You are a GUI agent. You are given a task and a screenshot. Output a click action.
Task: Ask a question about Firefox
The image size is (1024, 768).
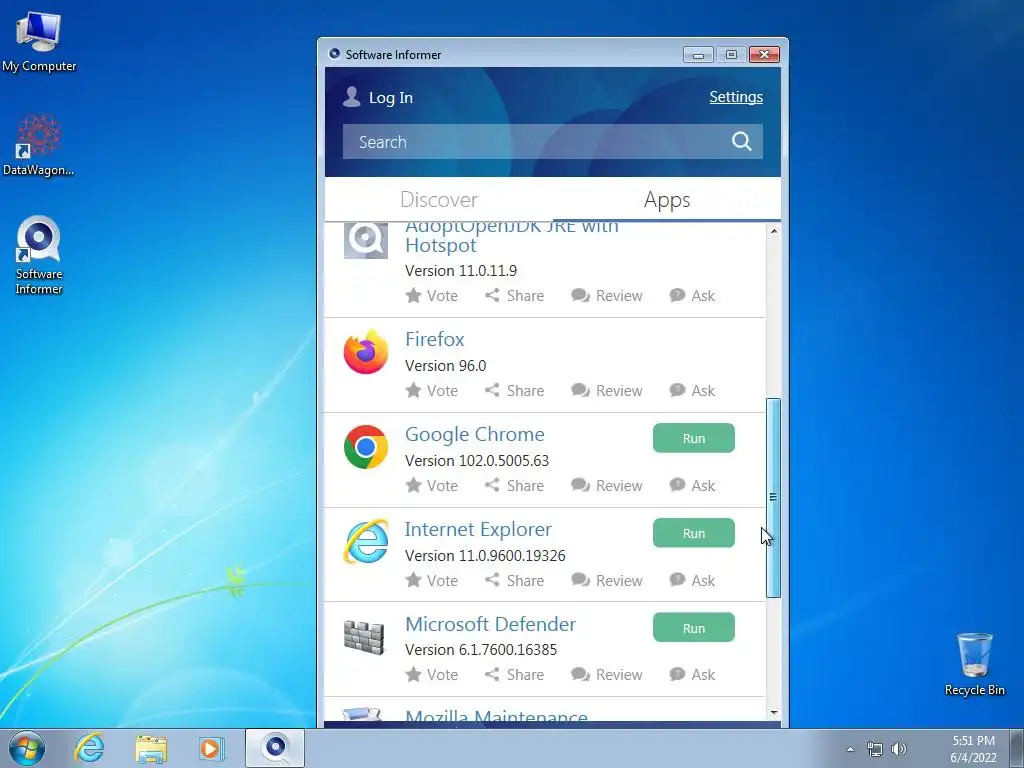(x=692, y=391)
